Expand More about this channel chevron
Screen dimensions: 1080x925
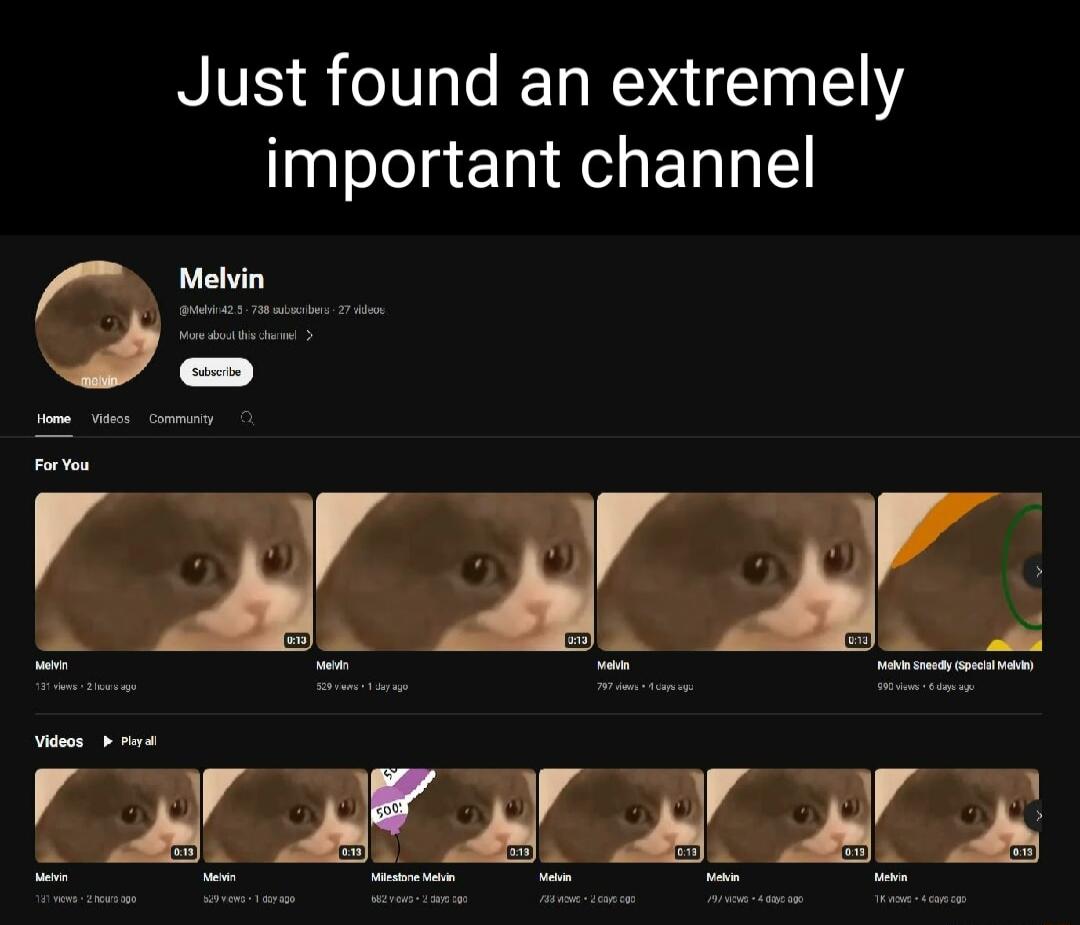click(x=309, y=335)
